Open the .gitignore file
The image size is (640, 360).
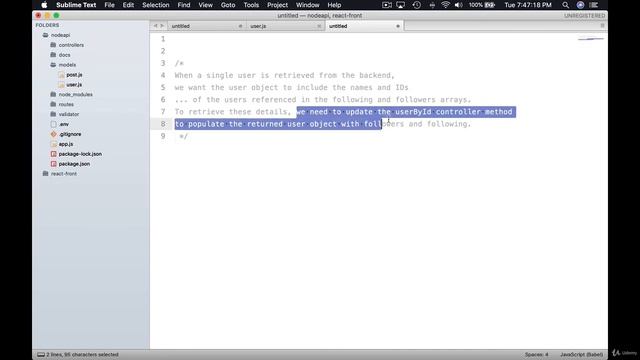pyautogui.click(x=69, y=134)
